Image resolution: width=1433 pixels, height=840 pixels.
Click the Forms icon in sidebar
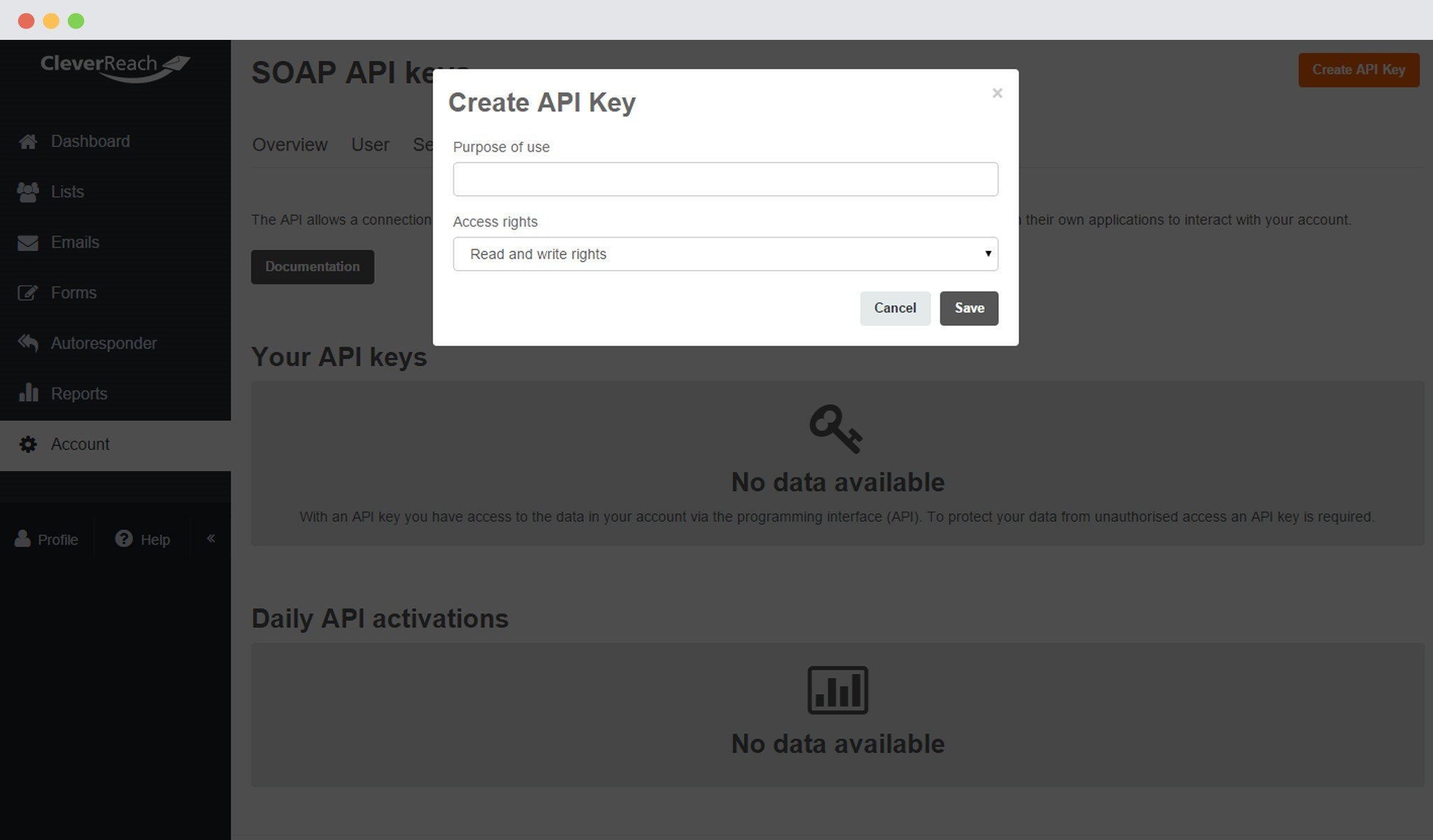27,292
